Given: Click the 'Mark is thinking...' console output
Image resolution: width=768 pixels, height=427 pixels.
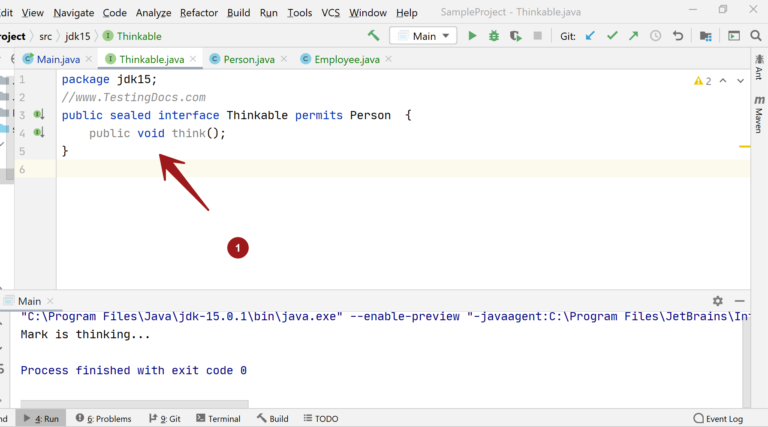Looking at the screenshot, I should (x=85, y=334).
